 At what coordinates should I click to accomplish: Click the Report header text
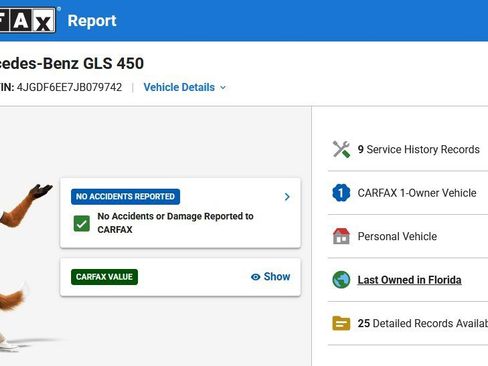[92, 21]
